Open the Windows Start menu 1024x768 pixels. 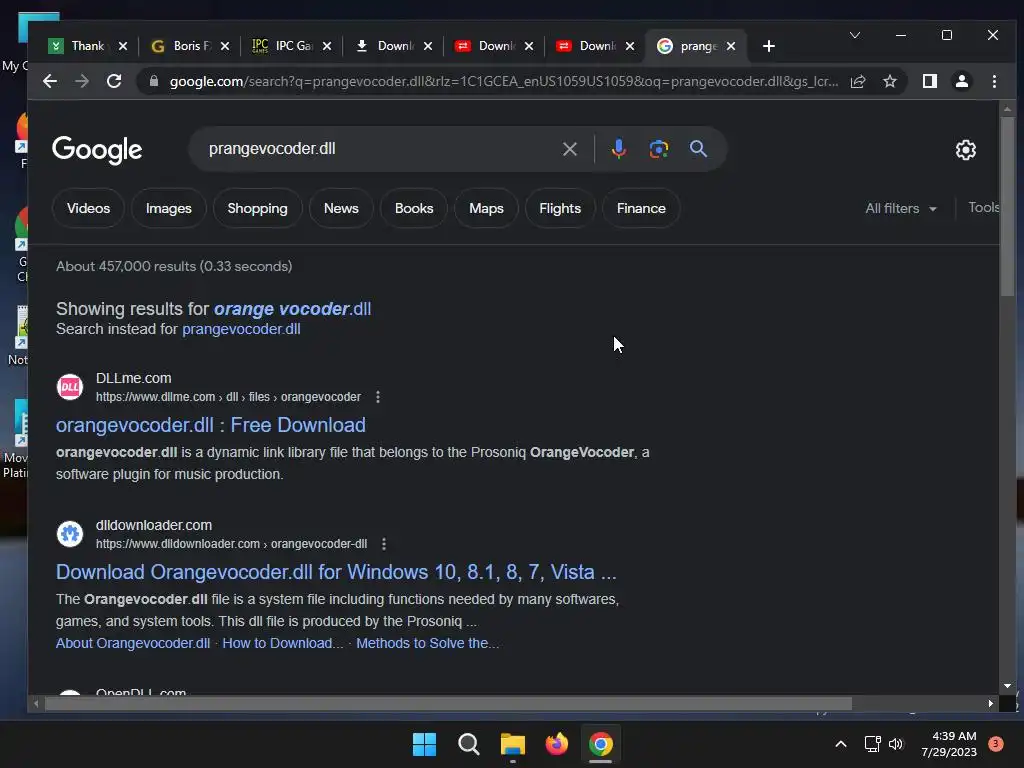coord(424,744)
